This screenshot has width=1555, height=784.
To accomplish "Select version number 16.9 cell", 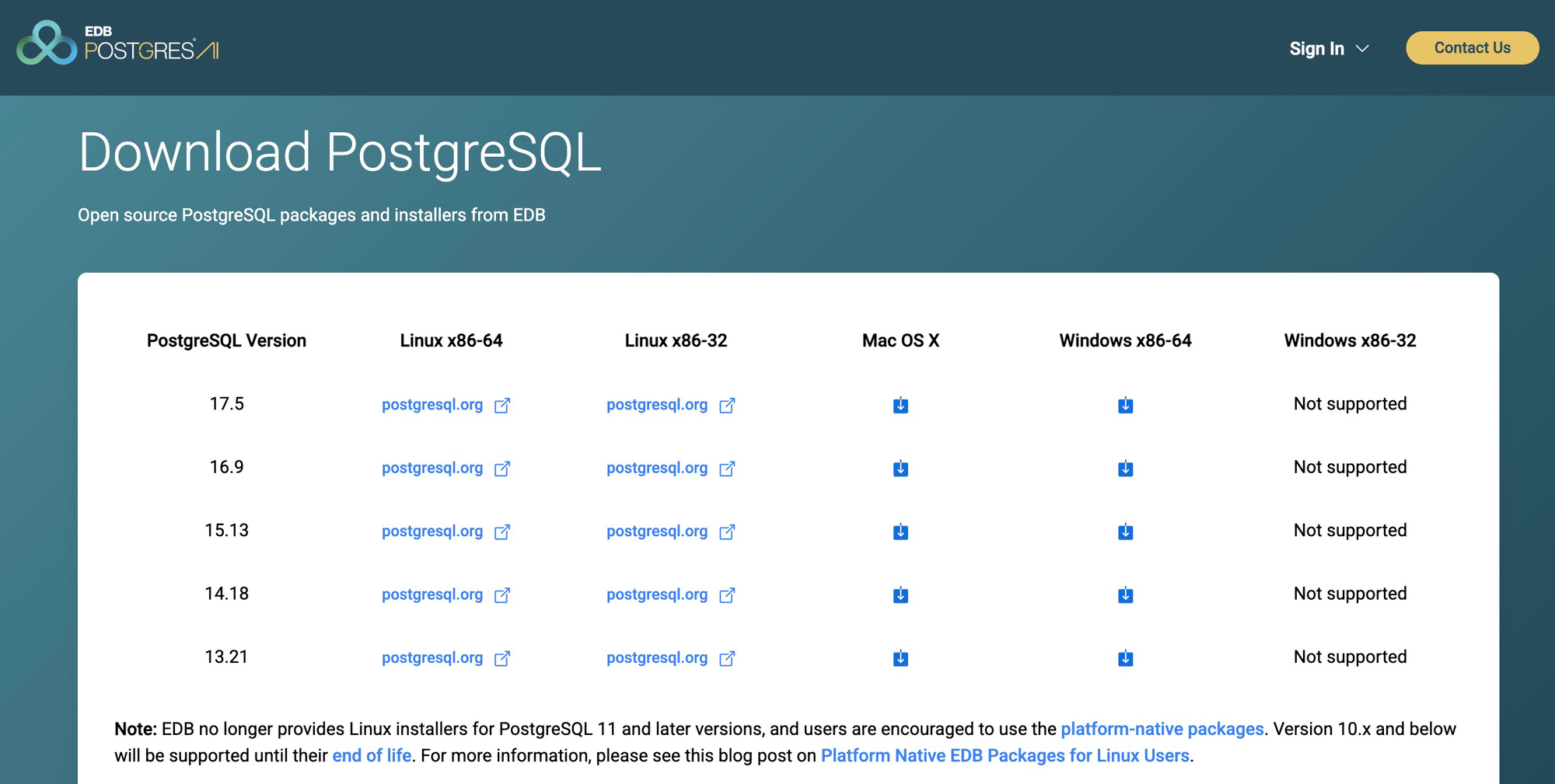I will (x=226, y=467).
